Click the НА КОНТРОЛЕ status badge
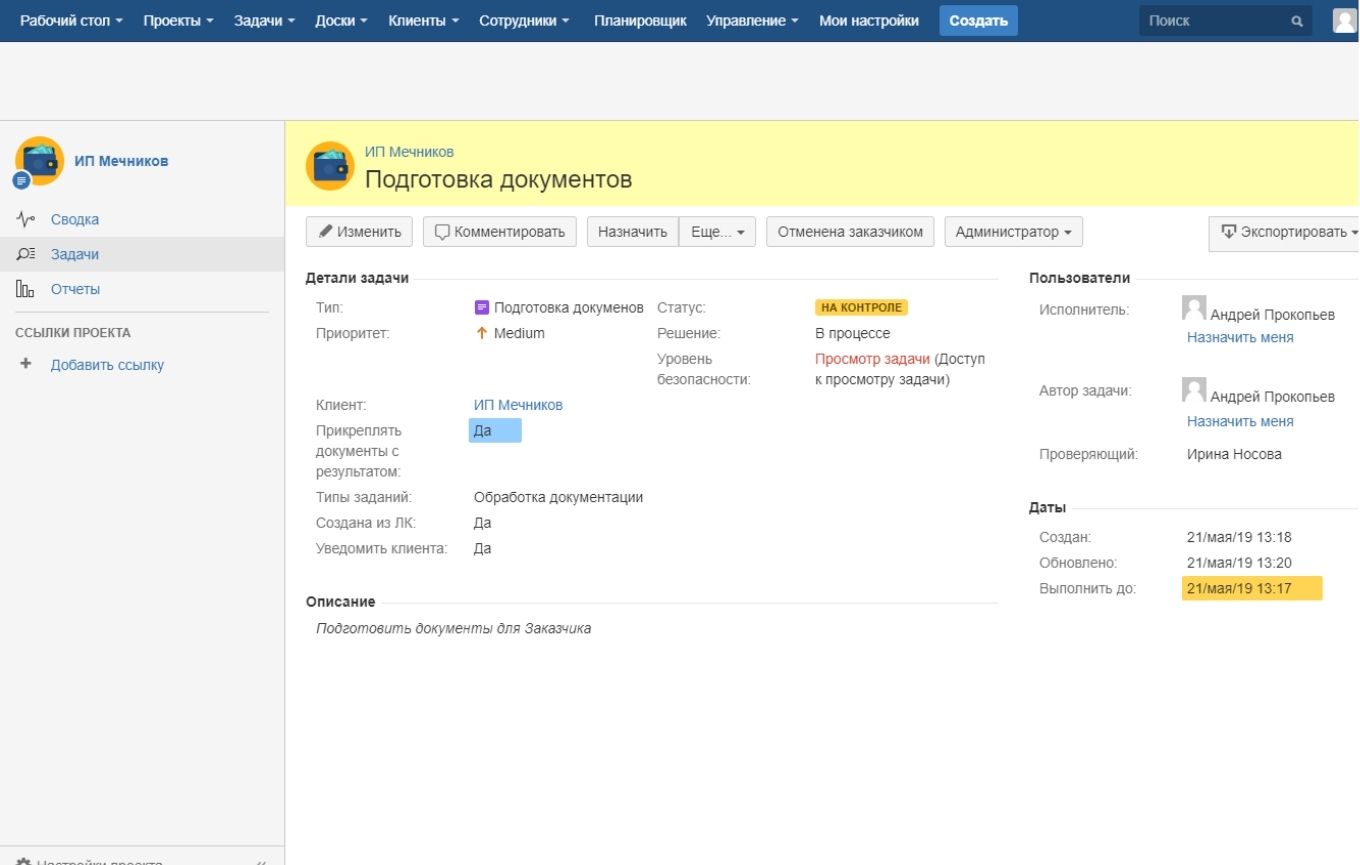Image resolution: width=1360 pixels, height=865 pixels. [861, 308]
